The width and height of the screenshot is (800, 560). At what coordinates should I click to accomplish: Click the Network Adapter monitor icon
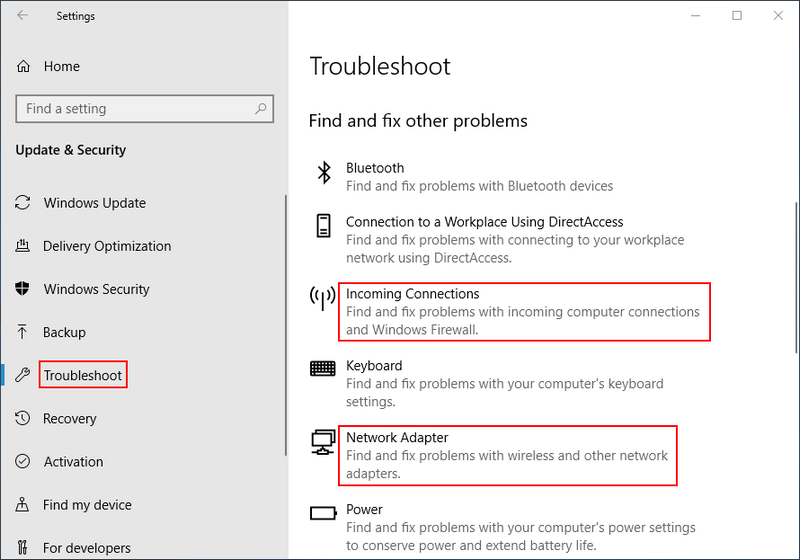click(x=323, y=441)
